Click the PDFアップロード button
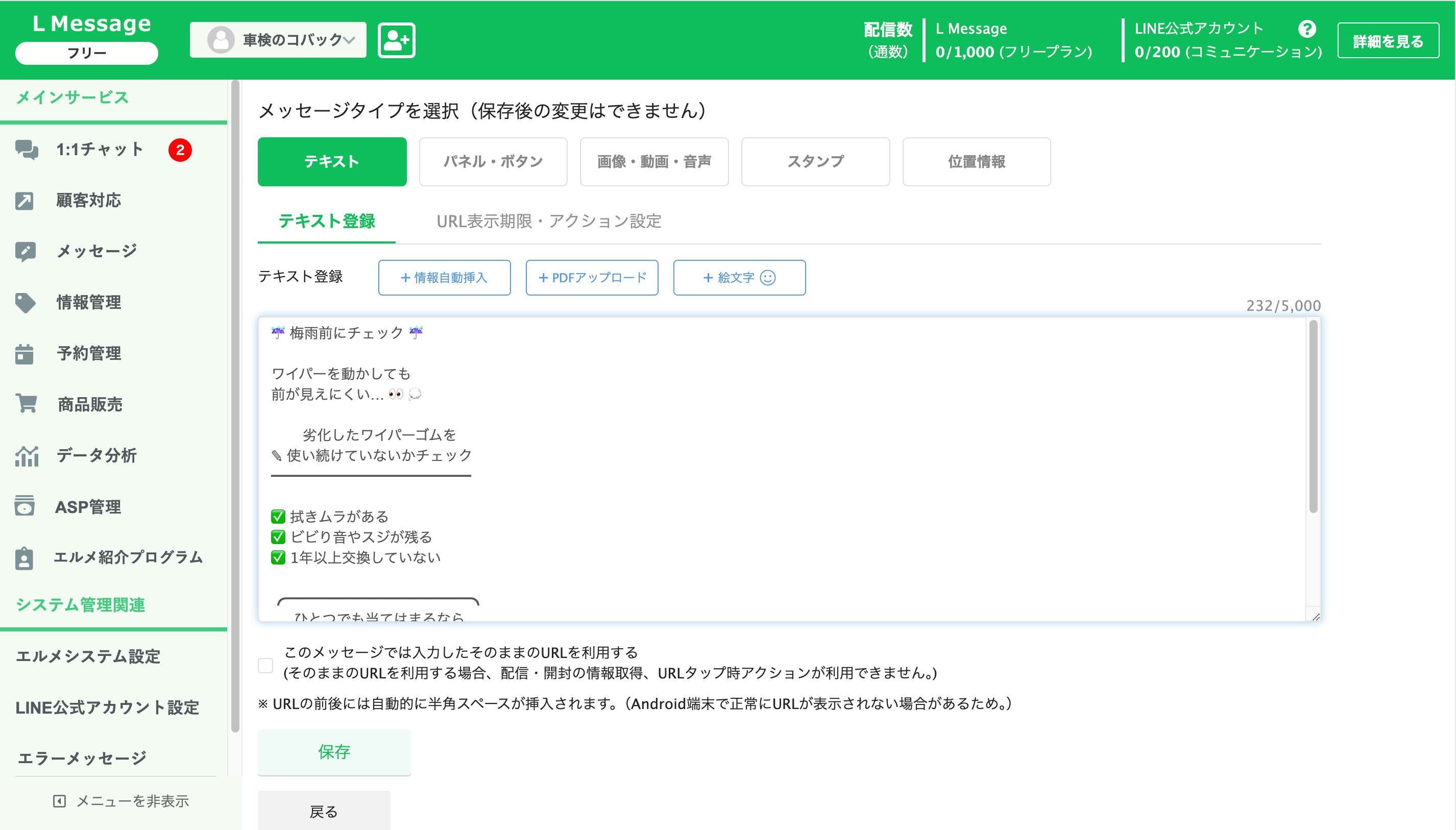 click(592, 278)
